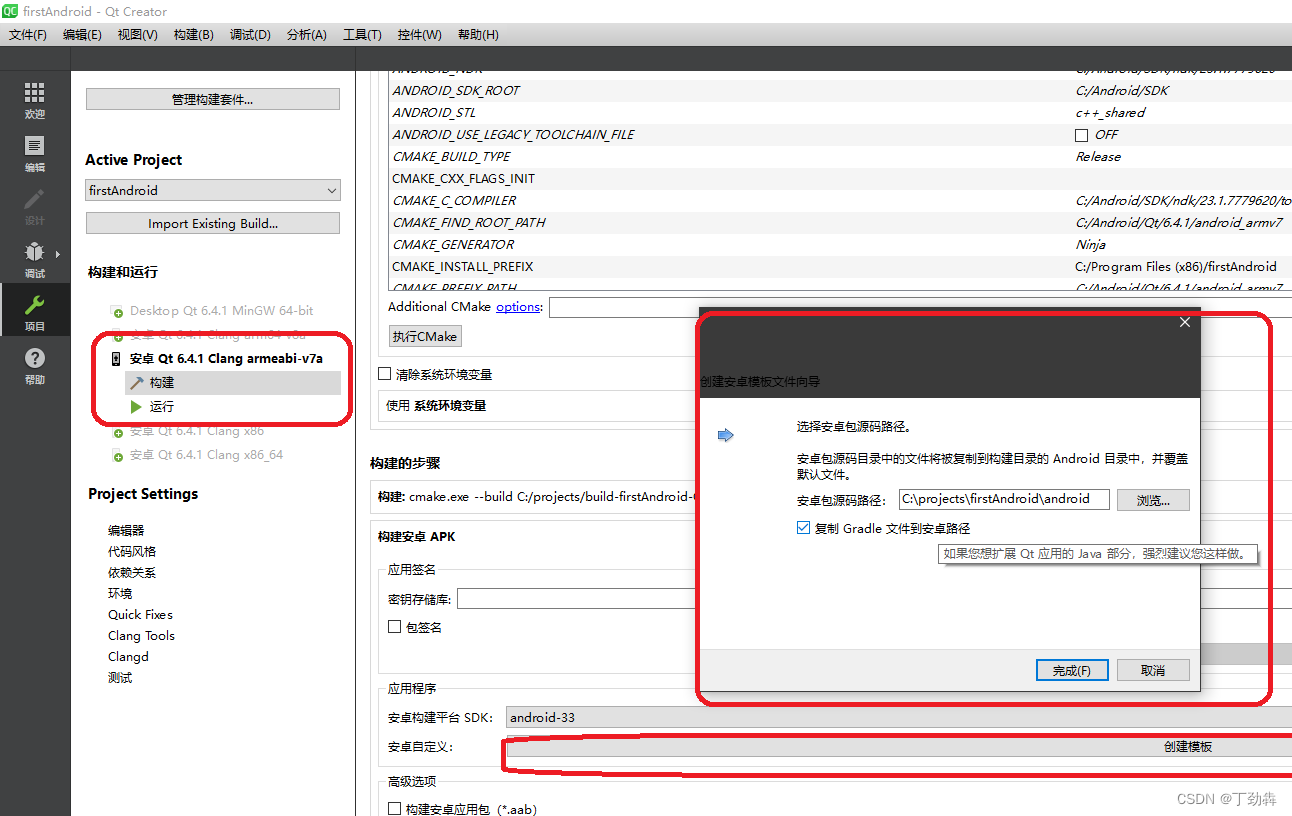
Task: Open the Projects (项目) wrench icon
Action: click(x=35, y=305)
